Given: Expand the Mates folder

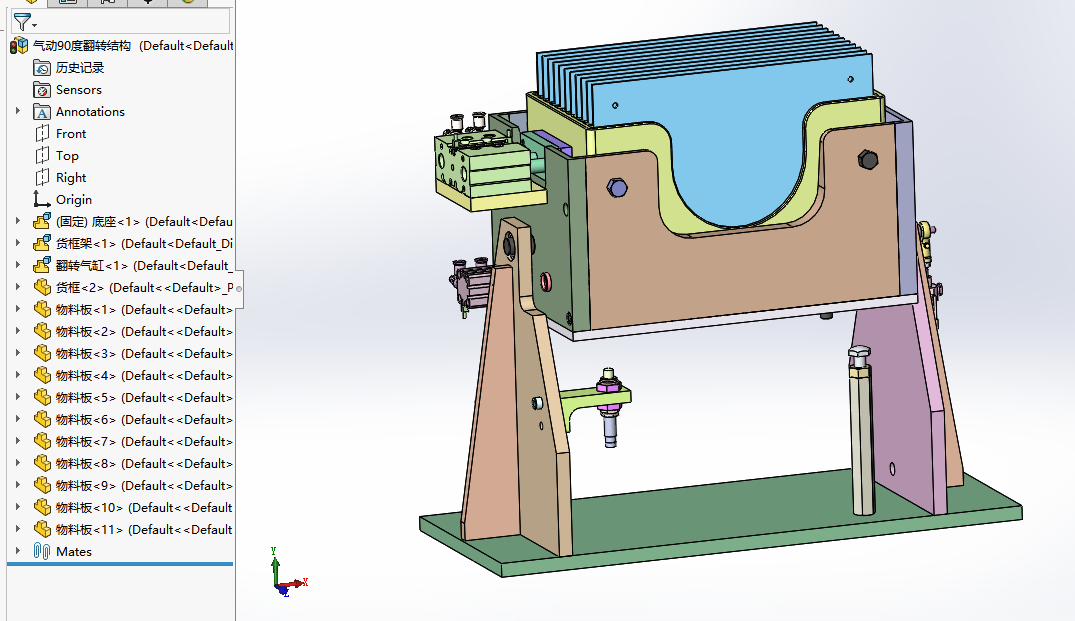Looking at the screenshot, I should click(x=18, y=550).
